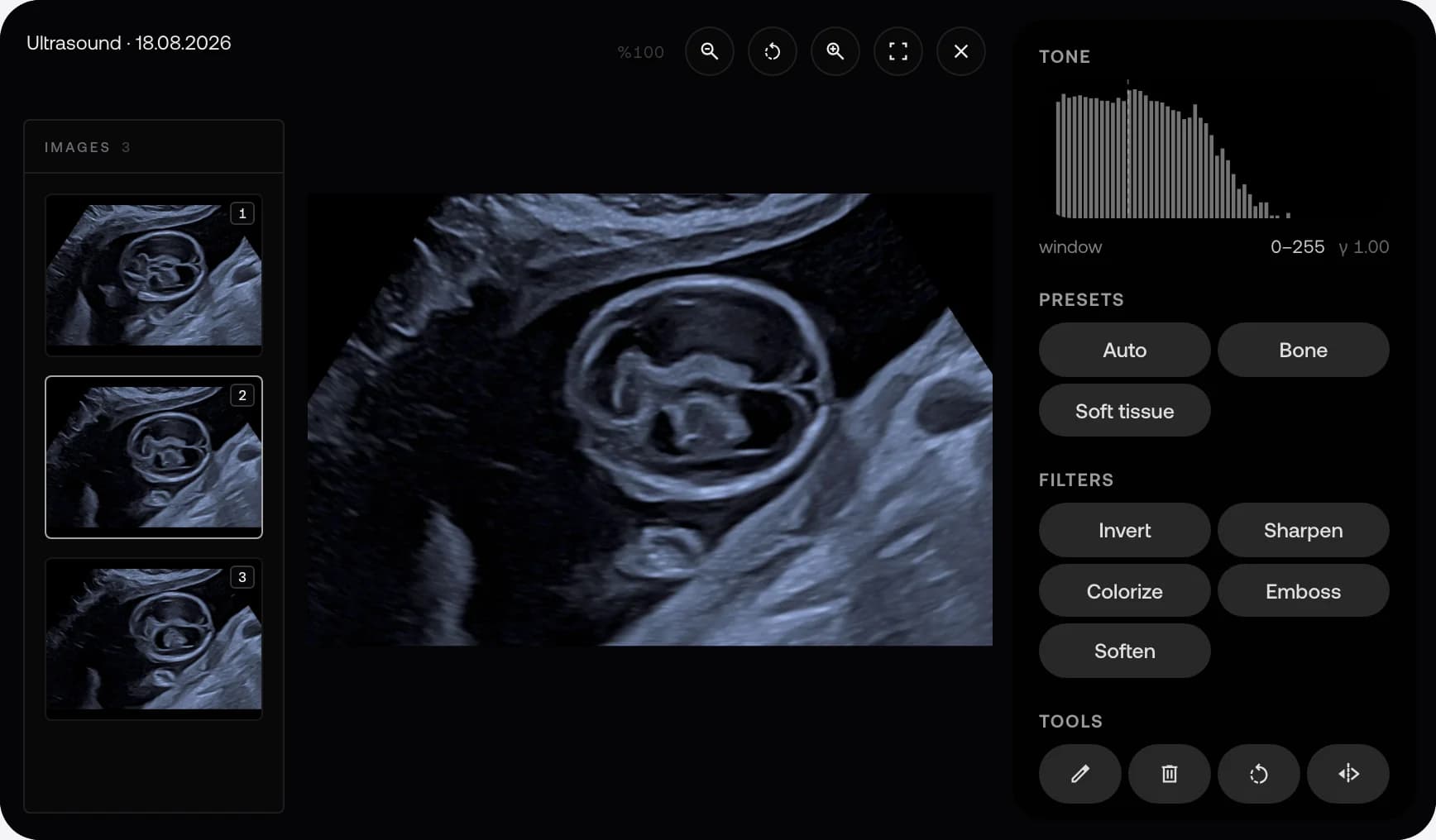This screenshot has height=840, width=1436.
Task: Enter fullscreen view mode
Action: coord(898,51)
